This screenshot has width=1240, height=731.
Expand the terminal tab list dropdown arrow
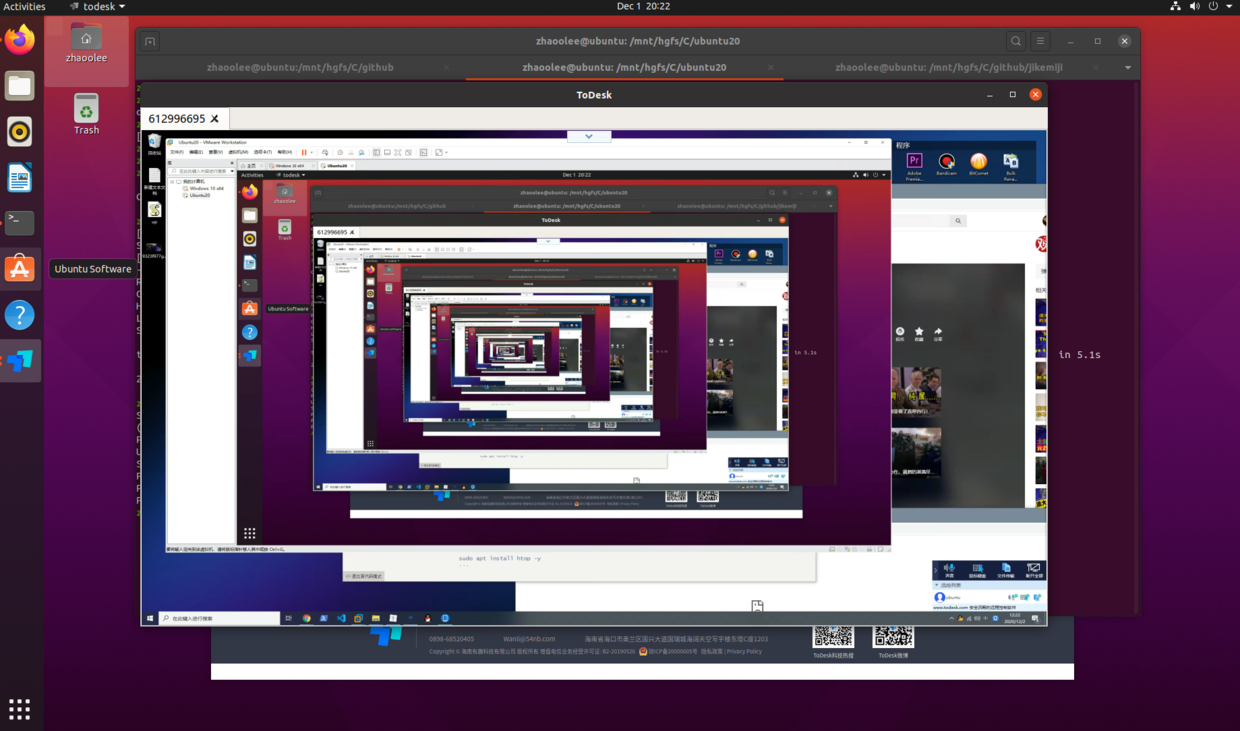[1127, 67]
